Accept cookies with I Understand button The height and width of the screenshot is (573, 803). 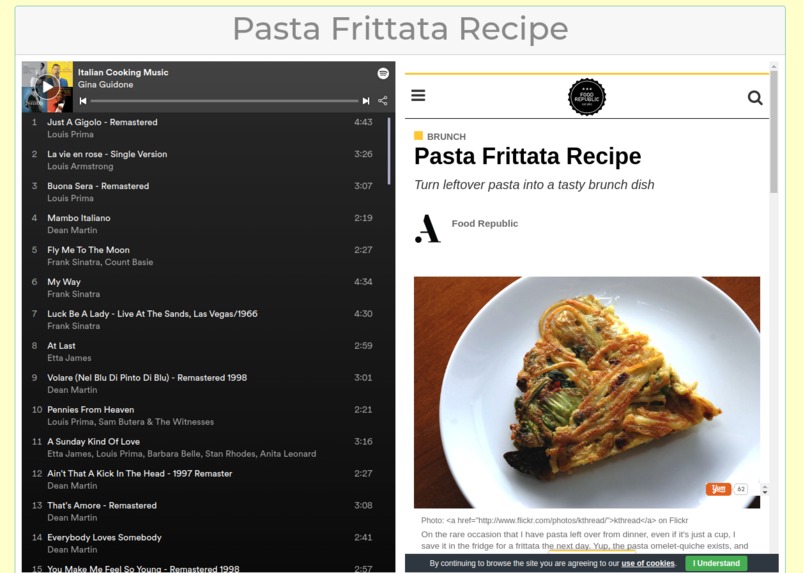(x=716, y=563)
